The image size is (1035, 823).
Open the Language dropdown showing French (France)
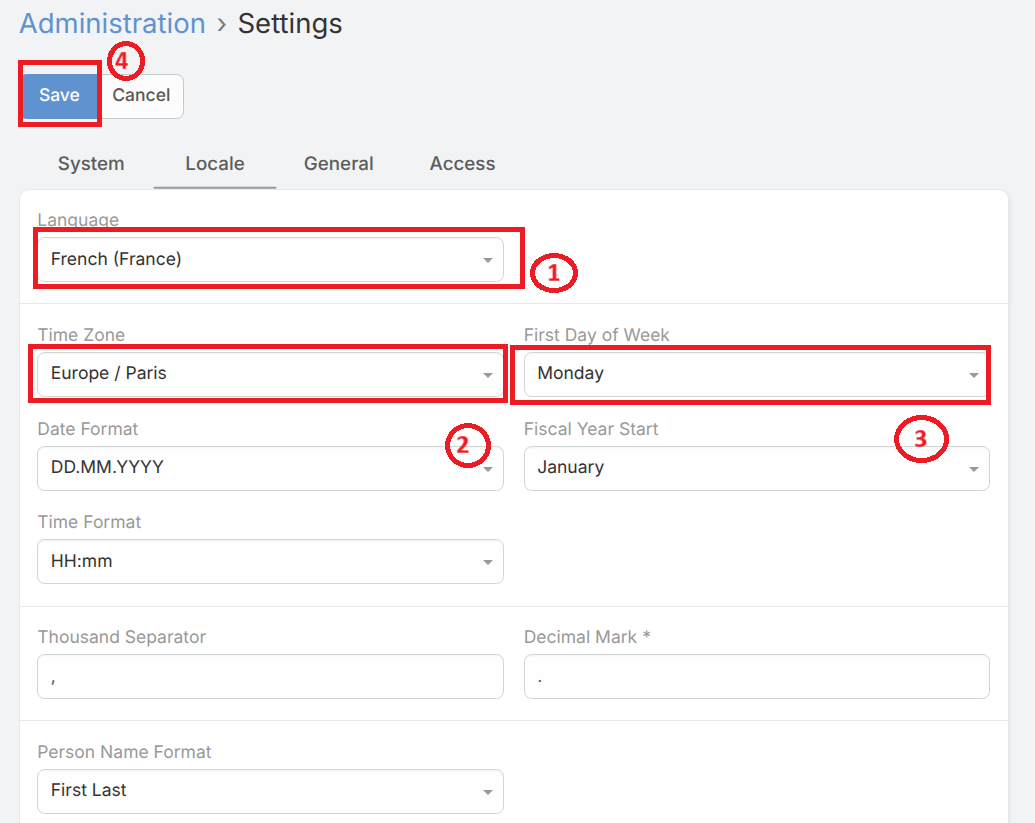pyautogui.click(x=260, y=260)
